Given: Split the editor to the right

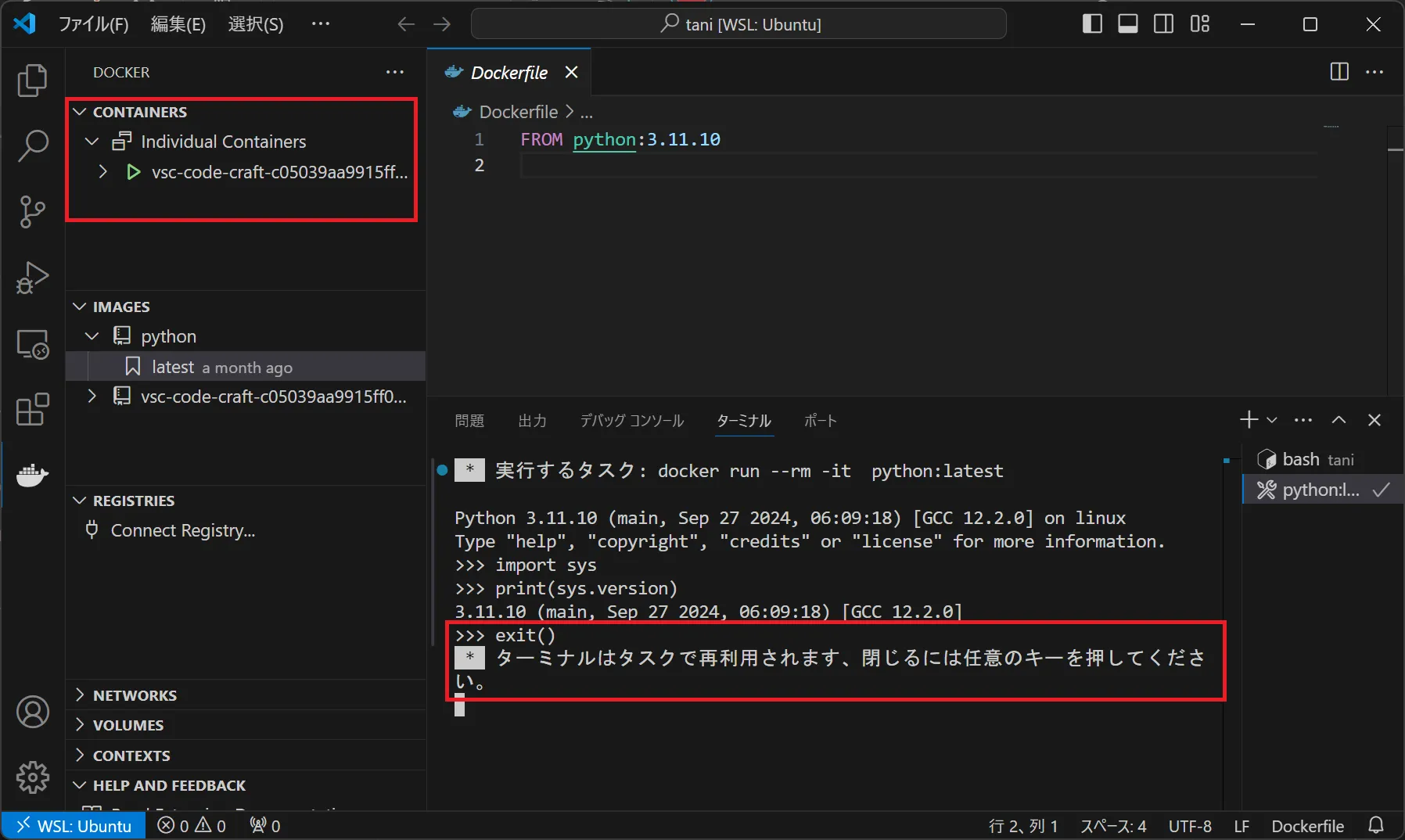Looking at the screenshot, I should pos(1339,72).
